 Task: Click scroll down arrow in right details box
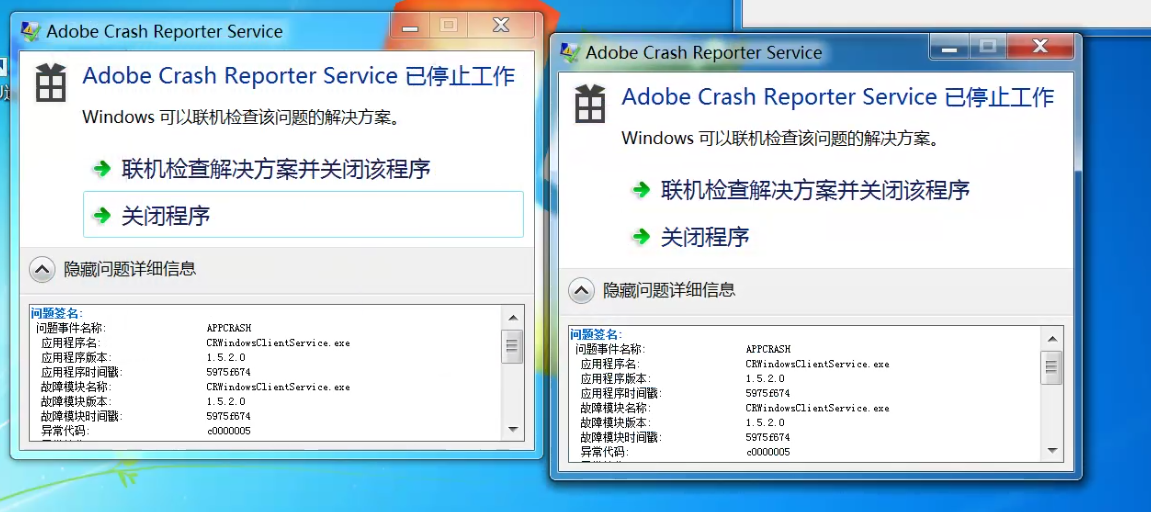click(x=1052, y=450)
